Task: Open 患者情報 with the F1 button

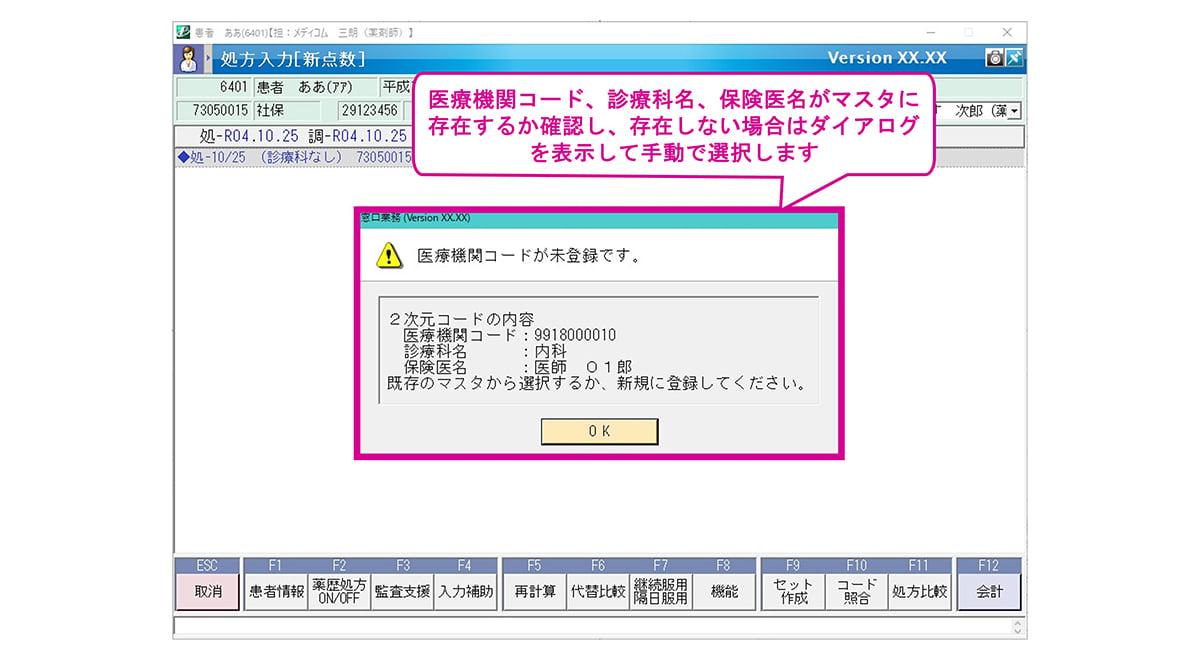Action: 276,592
